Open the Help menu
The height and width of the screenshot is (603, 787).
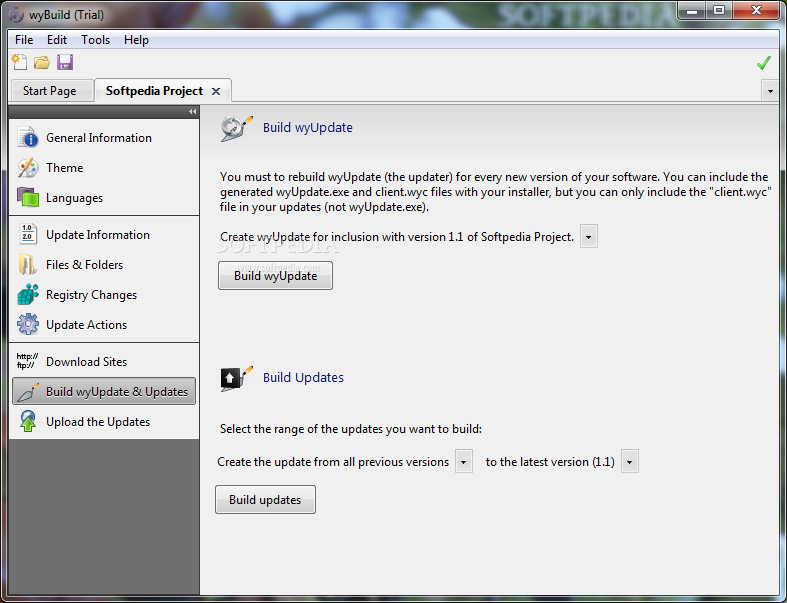point(136,40)
